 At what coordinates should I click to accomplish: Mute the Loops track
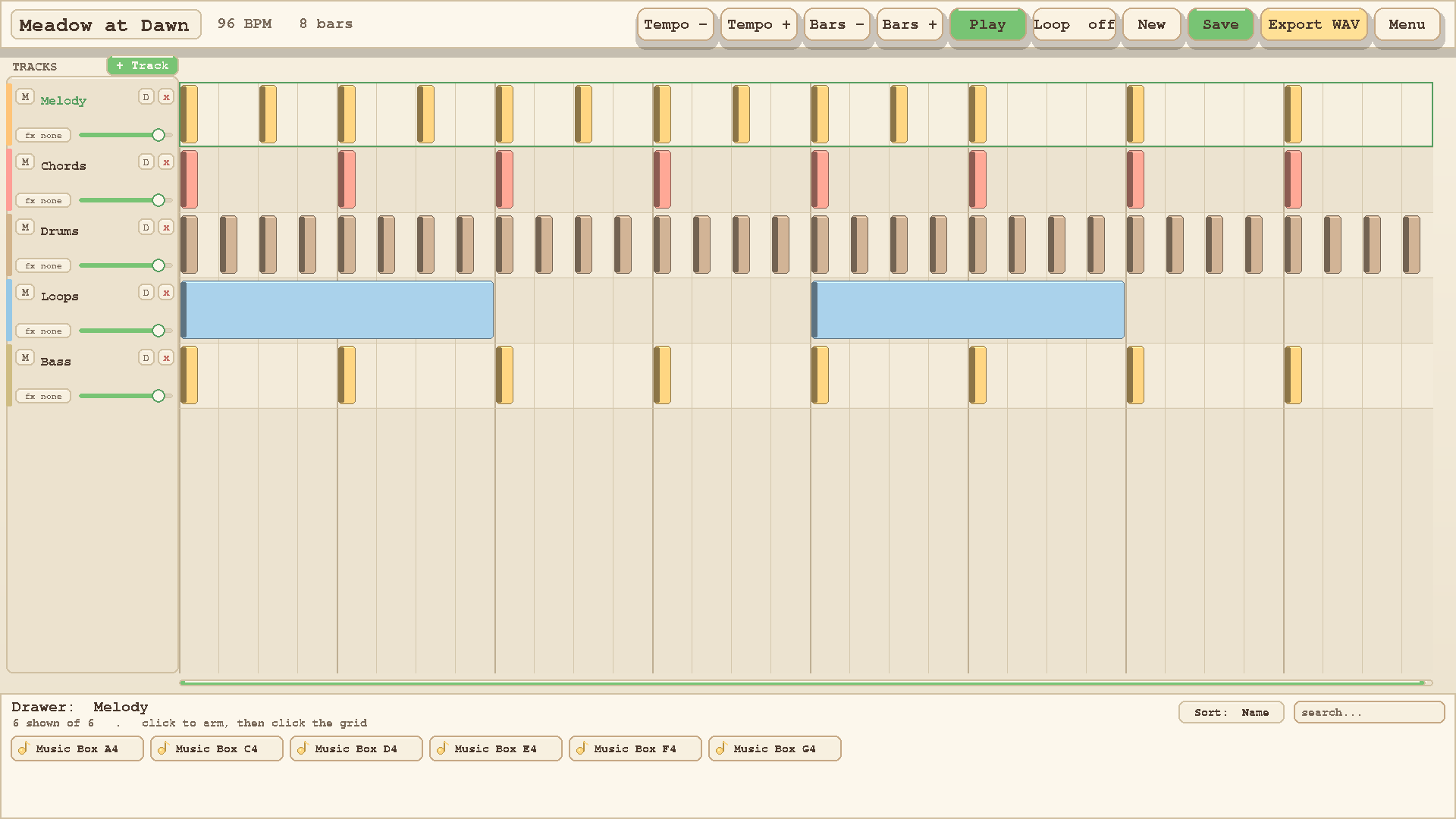(25, 293)
